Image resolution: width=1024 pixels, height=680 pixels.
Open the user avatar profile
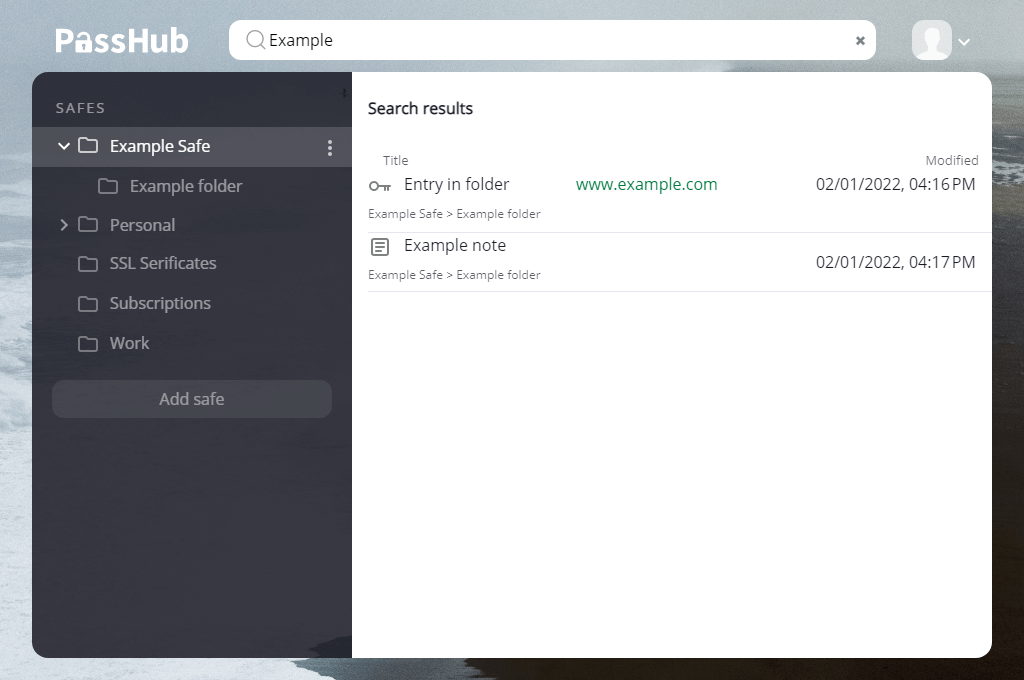[x=931, y=40]
